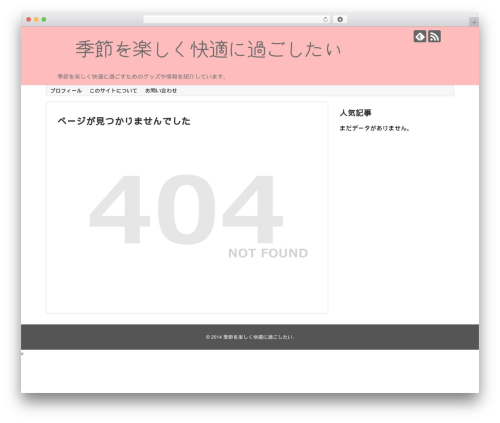The width and height of the screenshot is (500, 423).
Task: Click site title 季節を楽しく快適に過ごしたい
Action: point(208,49)
